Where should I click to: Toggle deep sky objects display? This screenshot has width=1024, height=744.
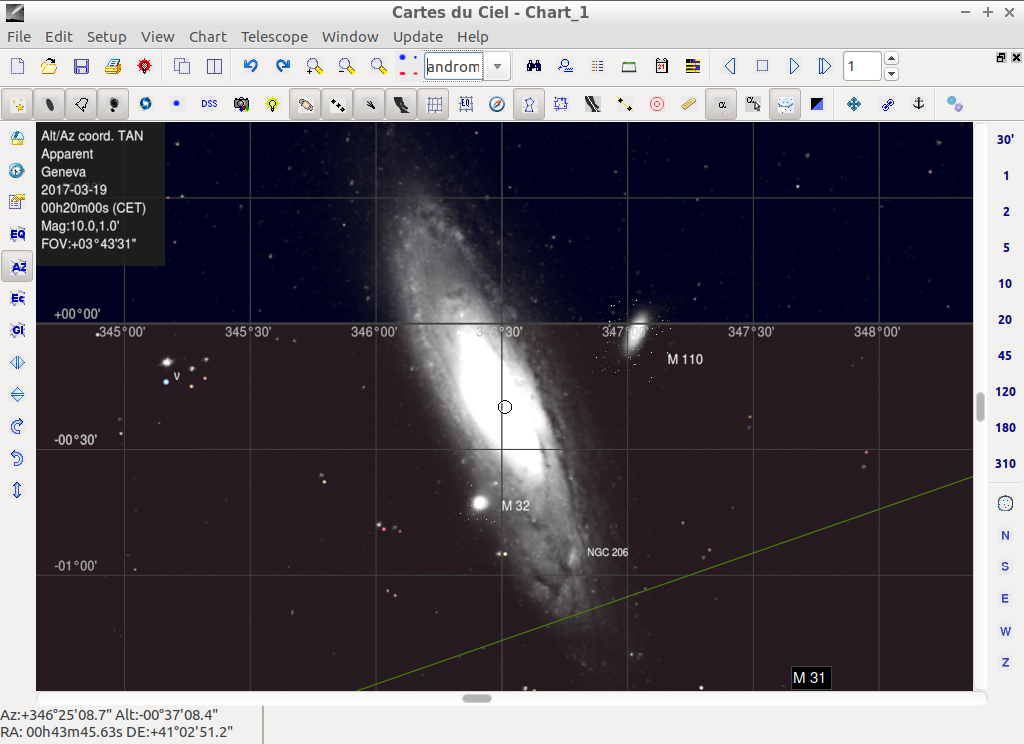[49, 104]
